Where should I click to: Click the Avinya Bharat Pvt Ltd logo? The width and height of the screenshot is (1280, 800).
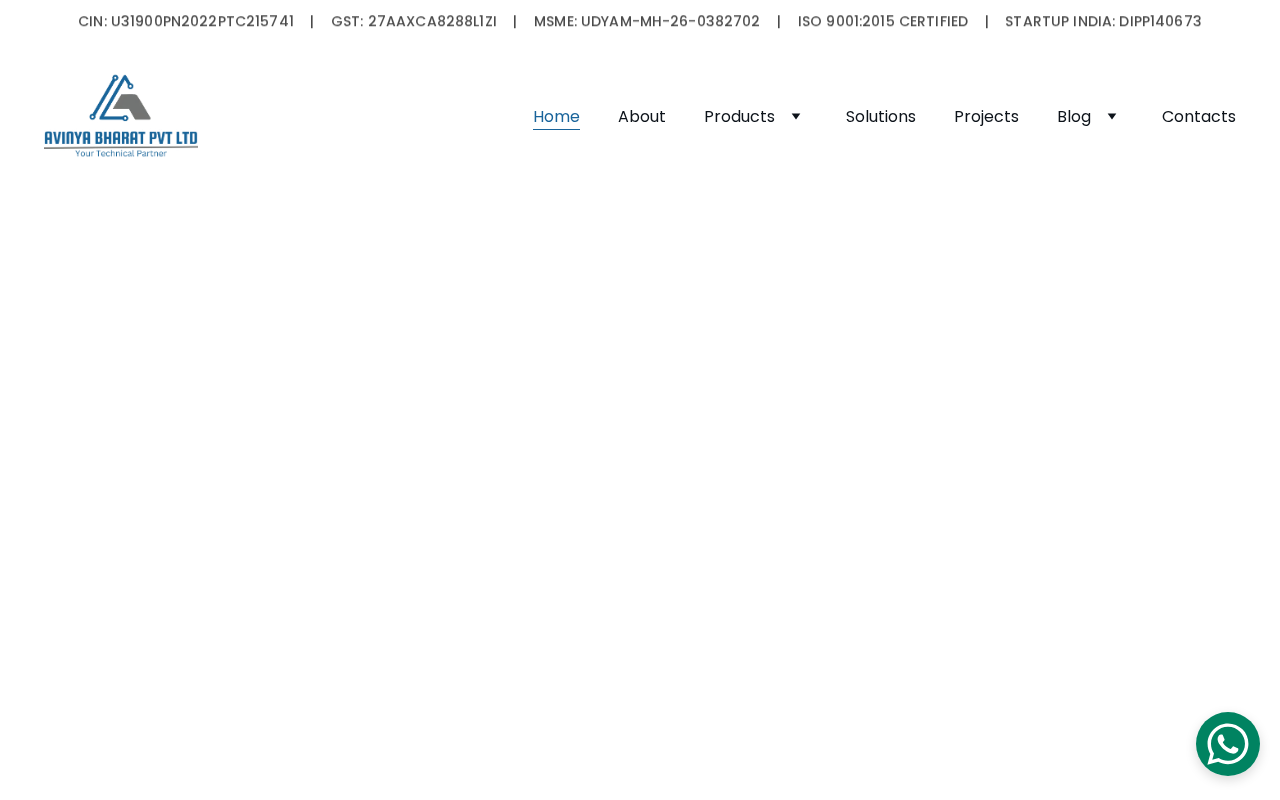coord(121,116)
